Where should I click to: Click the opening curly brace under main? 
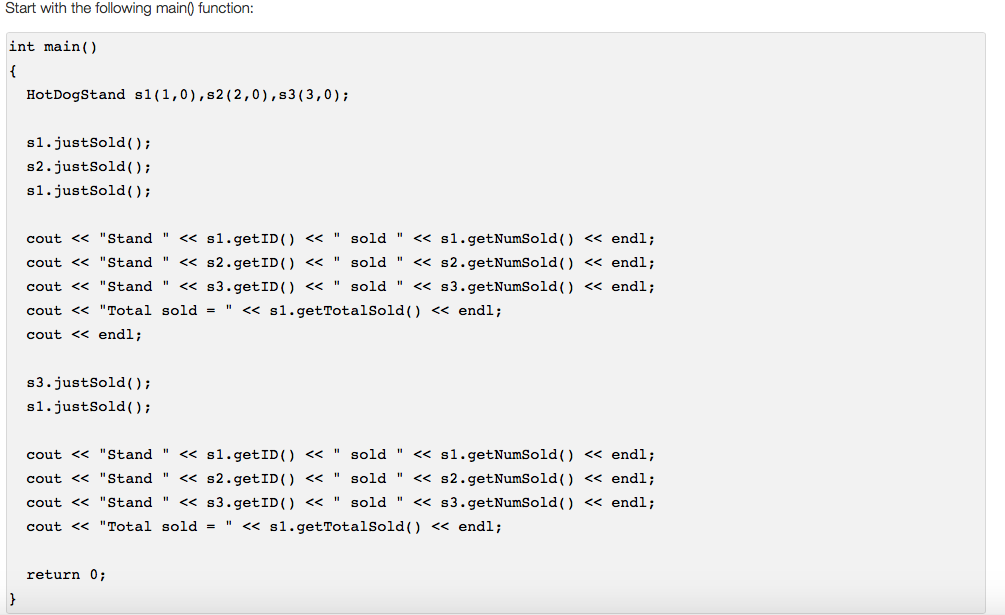(x=13, y=71)
